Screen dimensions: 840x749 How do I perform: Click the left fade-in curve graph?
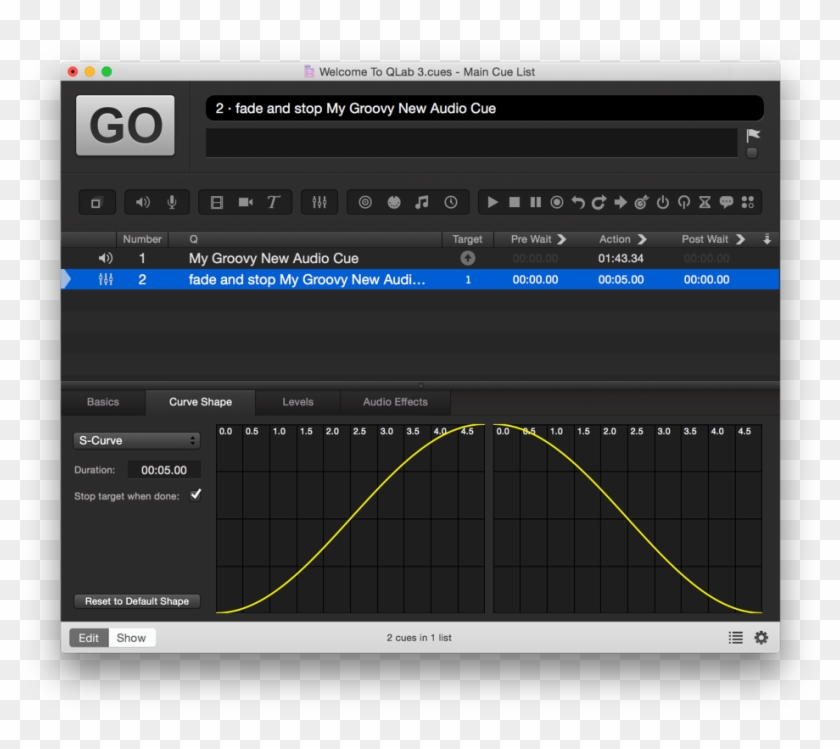pyautogui.click(x=350, y=519)
